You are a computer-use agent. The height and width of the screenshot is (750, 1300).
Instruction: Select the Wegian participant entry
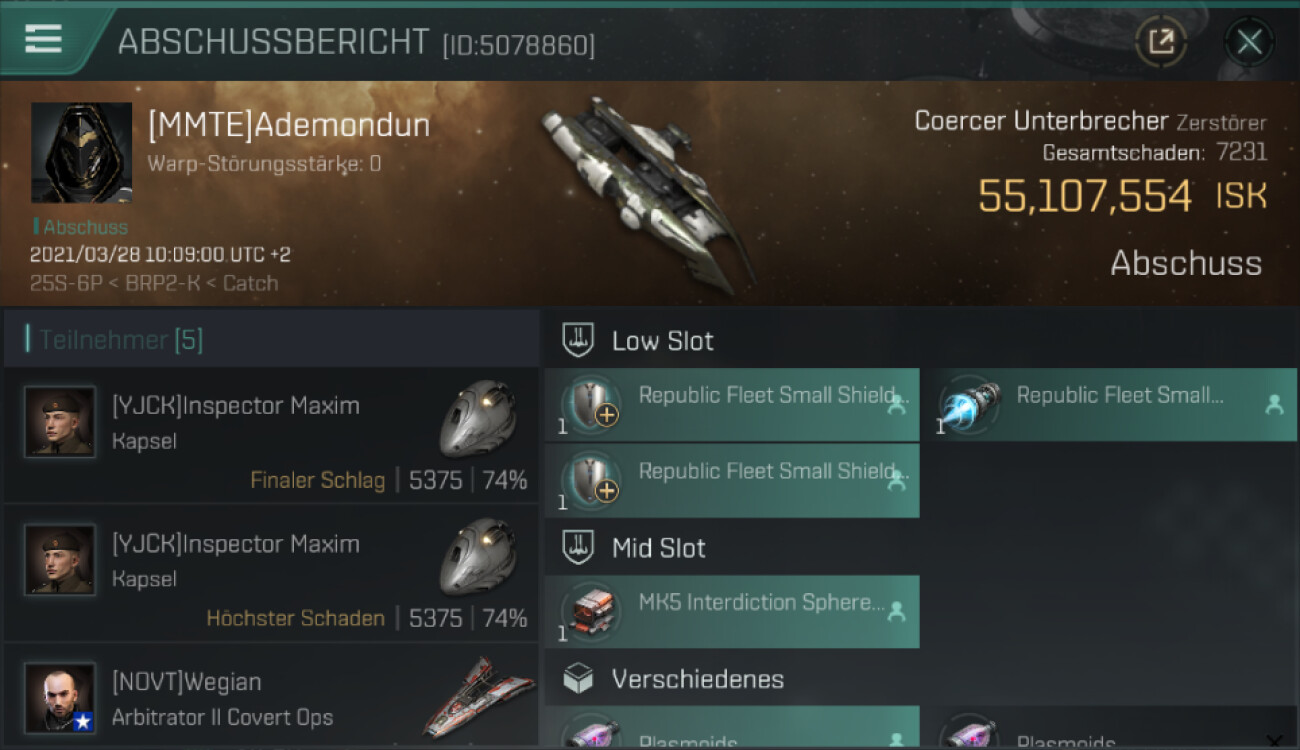[271, 697]
